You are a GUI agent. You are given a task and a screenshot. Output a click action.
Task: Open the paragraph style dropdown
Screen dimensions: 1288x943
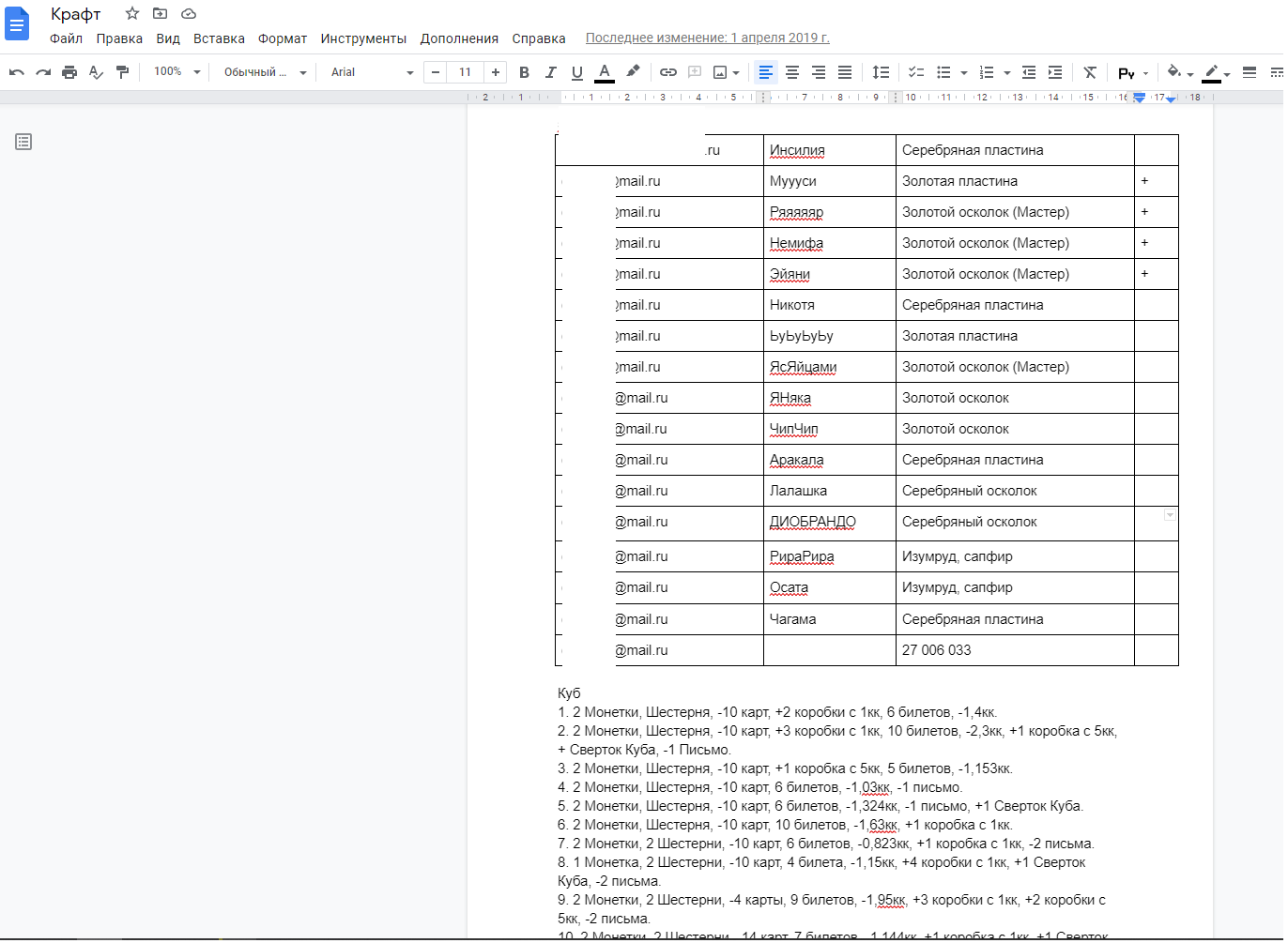[x=265, y=72]
